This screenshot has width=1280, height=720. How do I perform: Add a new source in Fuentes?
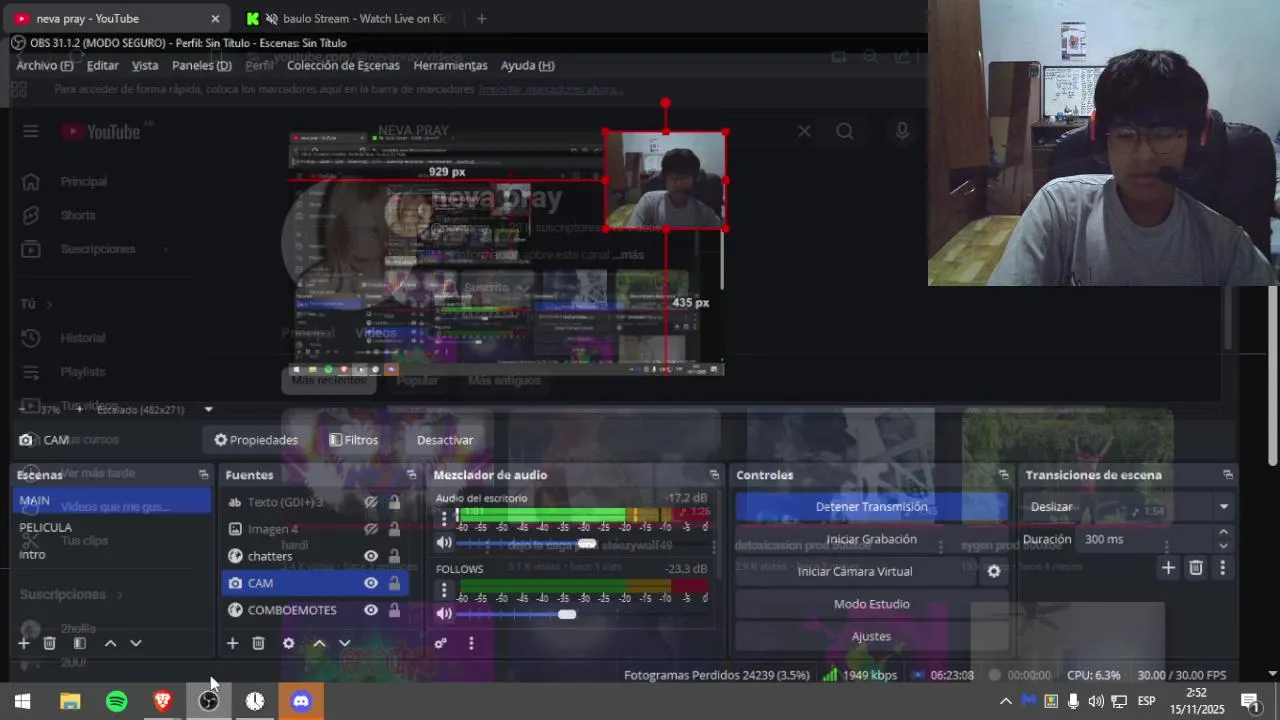(x=232, y=643)
